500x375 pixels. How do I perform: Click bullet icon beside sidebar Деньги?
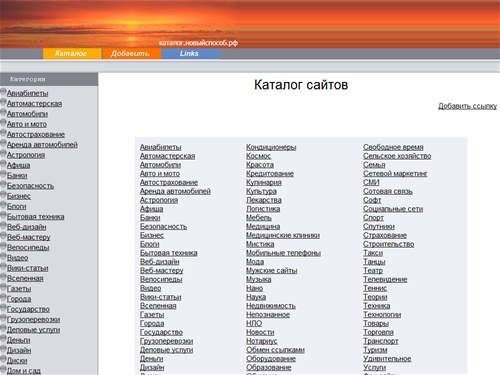tap(3, 339)
